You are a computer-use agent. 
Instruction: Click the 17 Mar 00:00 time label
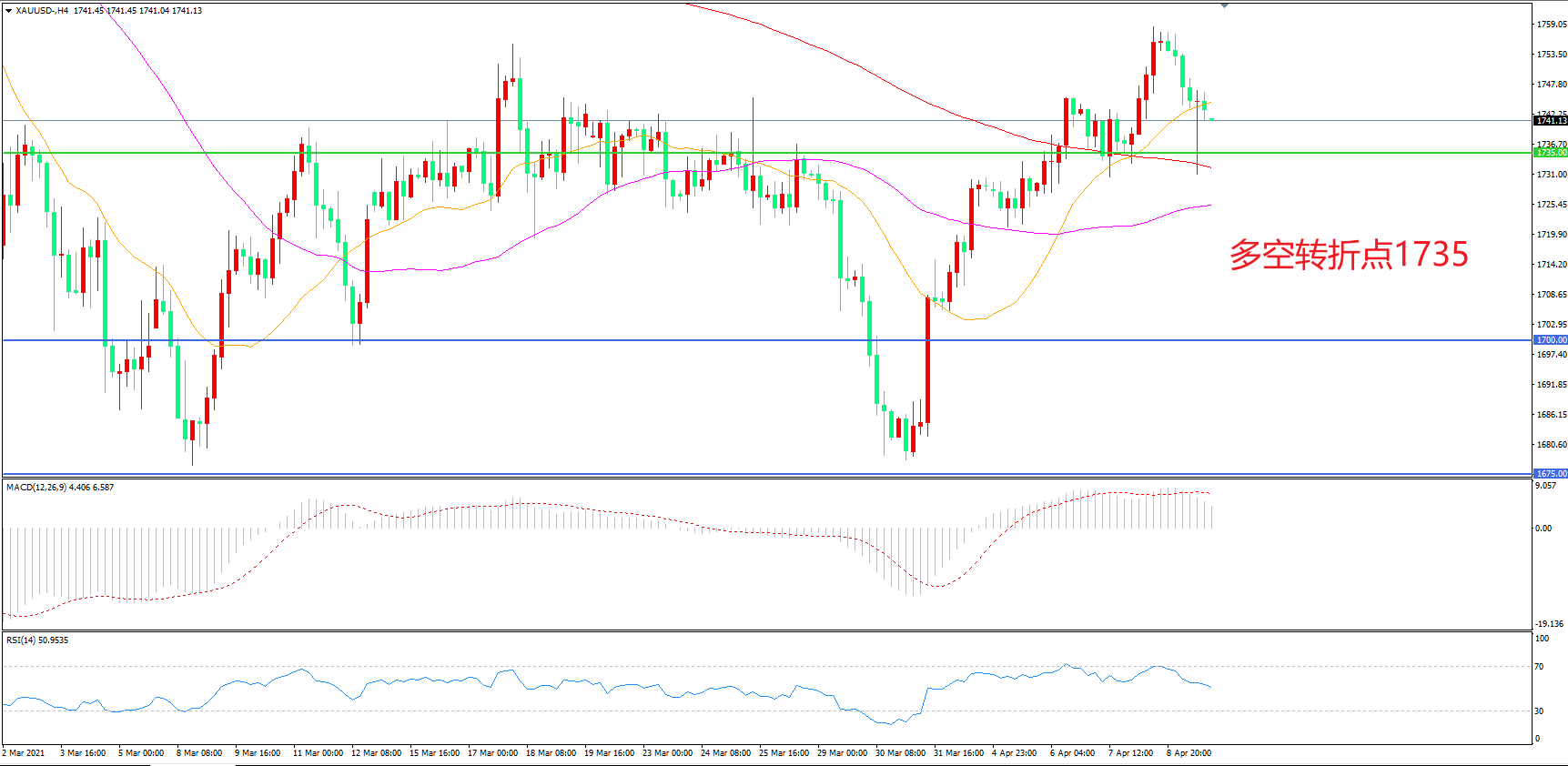(x=492, y=753)
